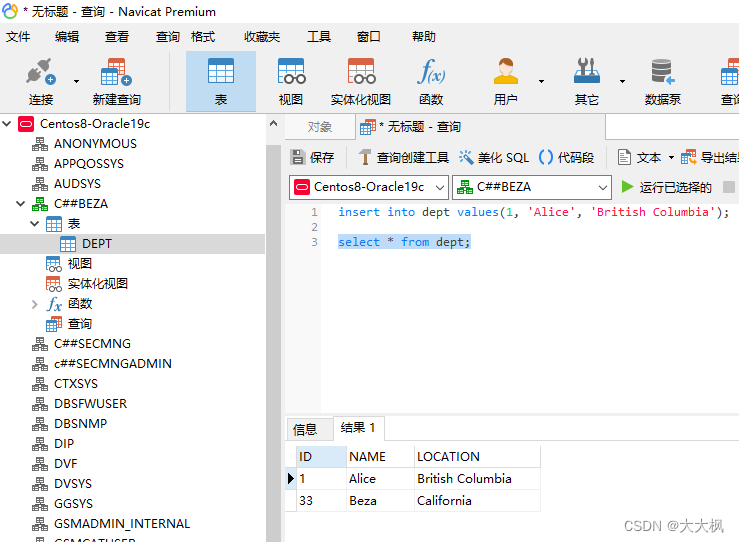
Task: Expand the 文本 dropdown arrow
Action: pyautogui.click(x=671, y=157)
